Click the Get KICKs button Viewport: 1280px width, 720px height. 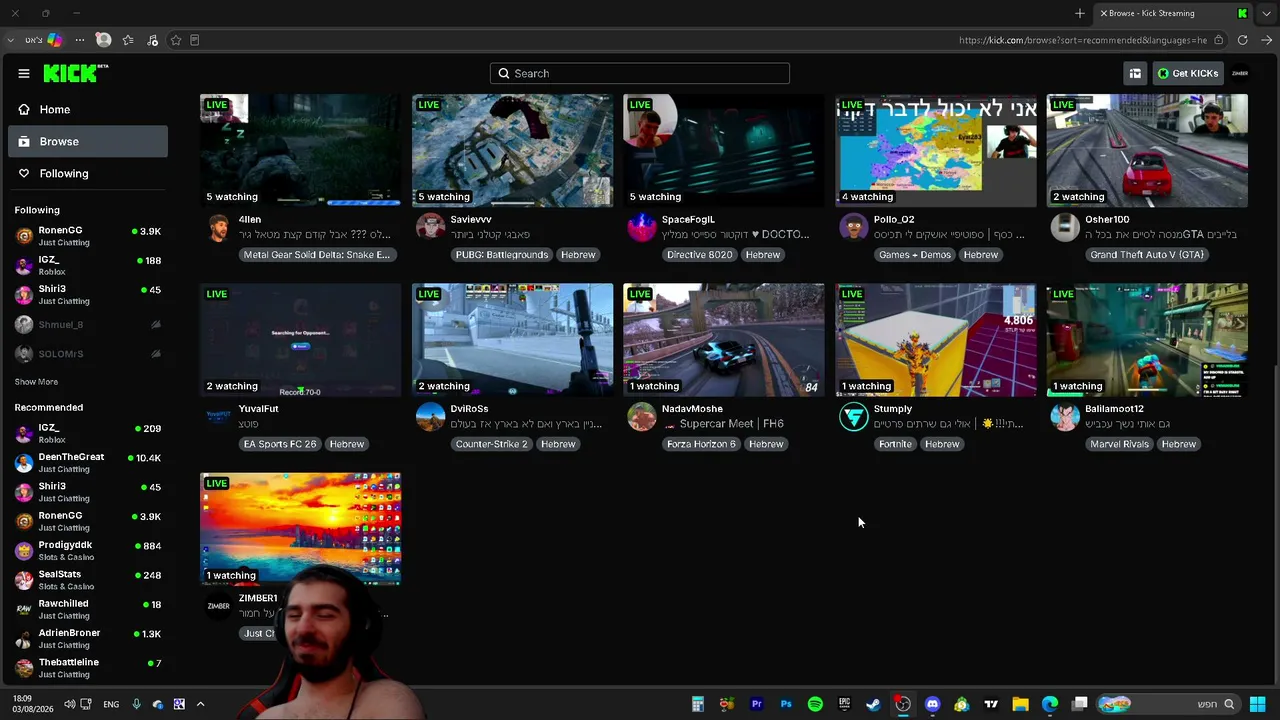coord(1188,73)
